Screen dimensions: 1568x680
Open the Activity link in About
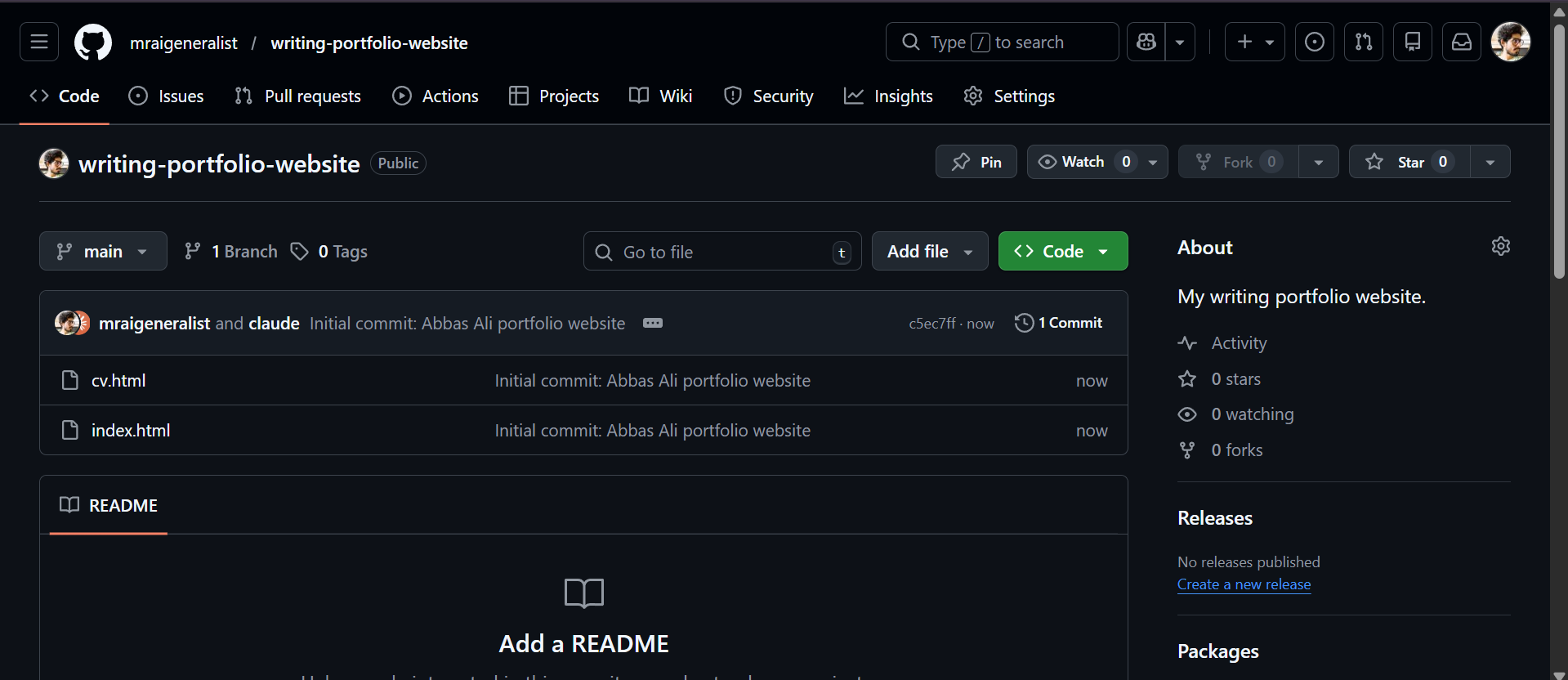[1239, 343]
